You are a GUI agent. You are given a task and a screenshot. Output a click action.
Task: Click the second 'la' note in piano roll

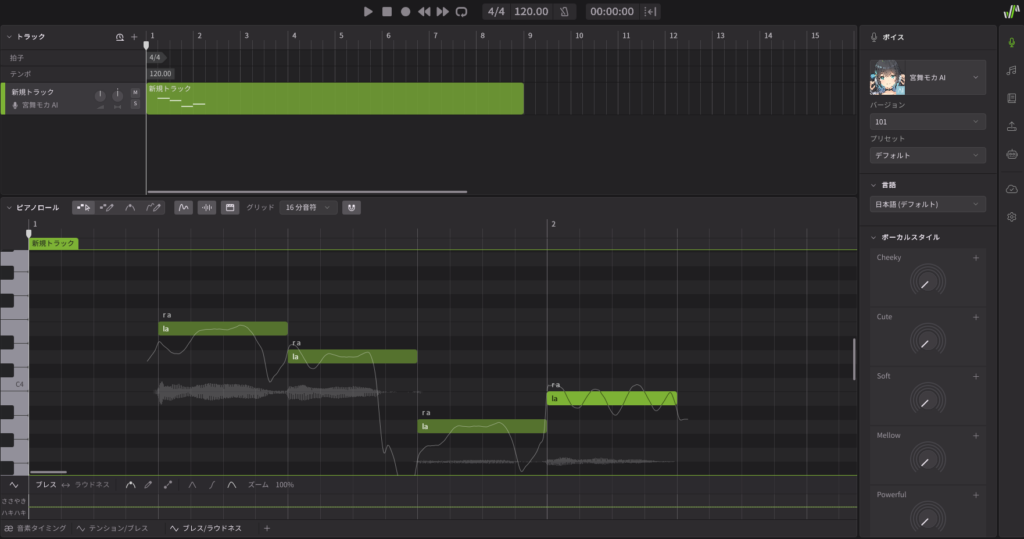(352, 356)
